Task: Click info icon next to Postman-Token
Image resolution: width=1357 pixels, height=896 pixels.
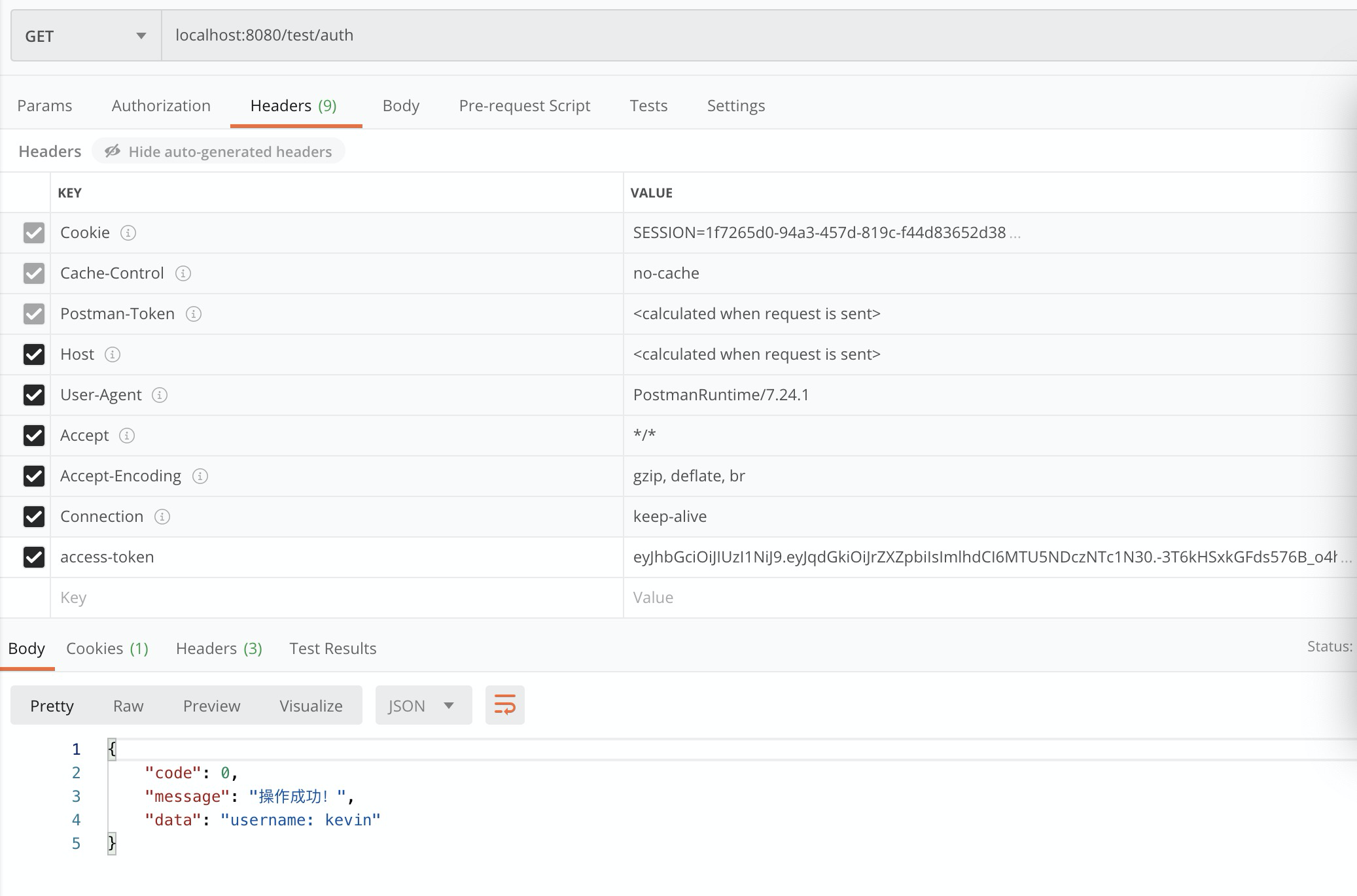Action: click(x=194, y=314)
